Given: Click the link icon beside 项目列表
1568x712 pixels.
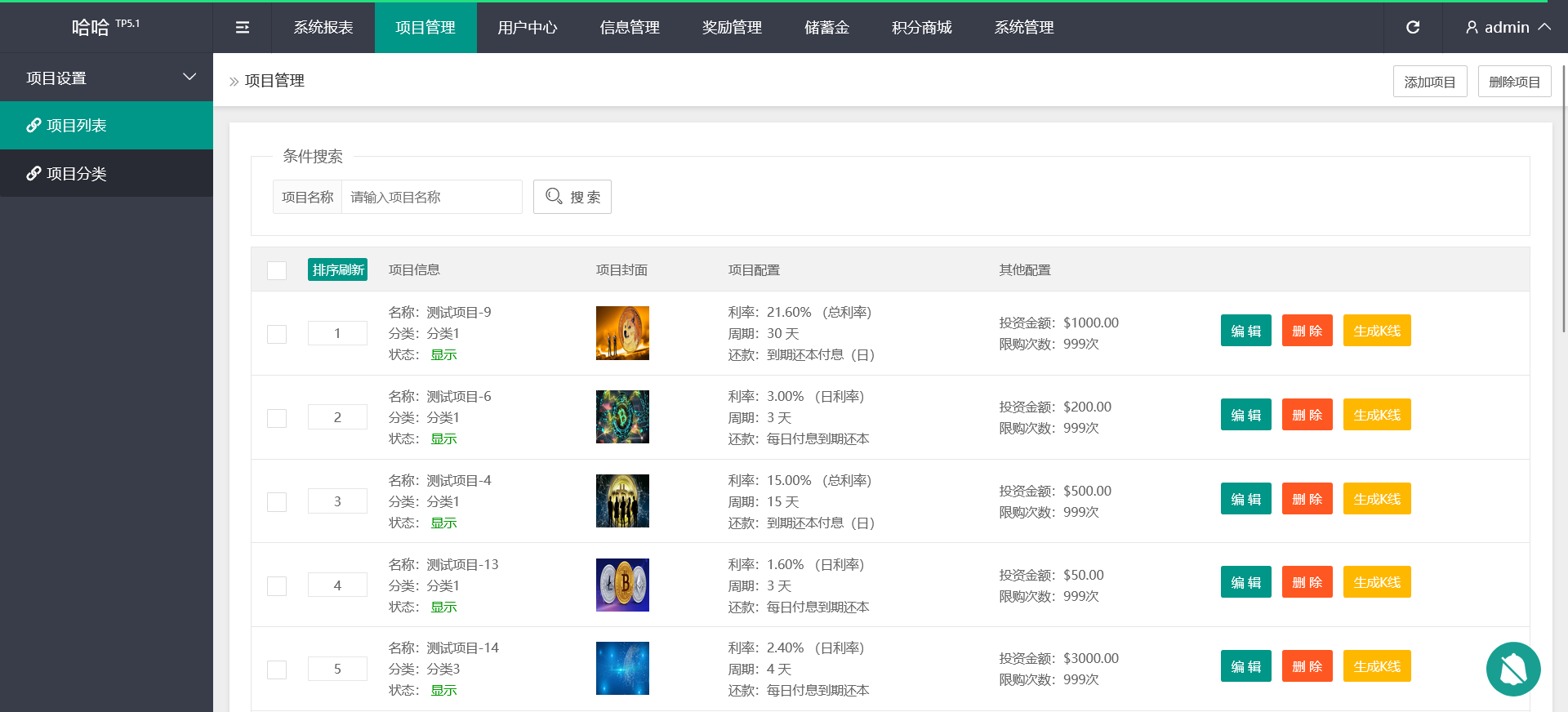Looking at the screenshot, I should point(33,125).
